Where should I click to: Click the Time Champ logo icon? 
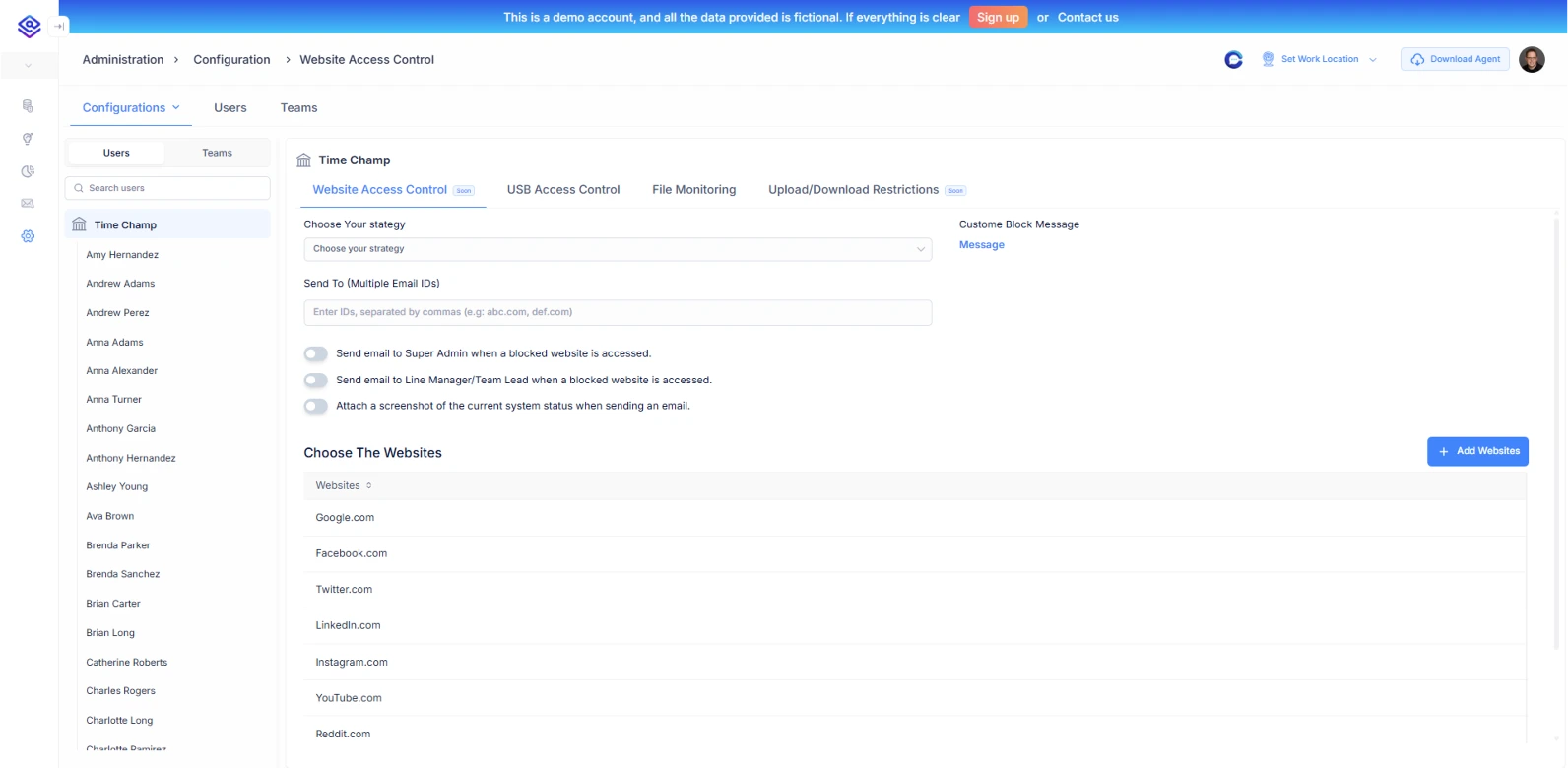[x=30, y=27]
